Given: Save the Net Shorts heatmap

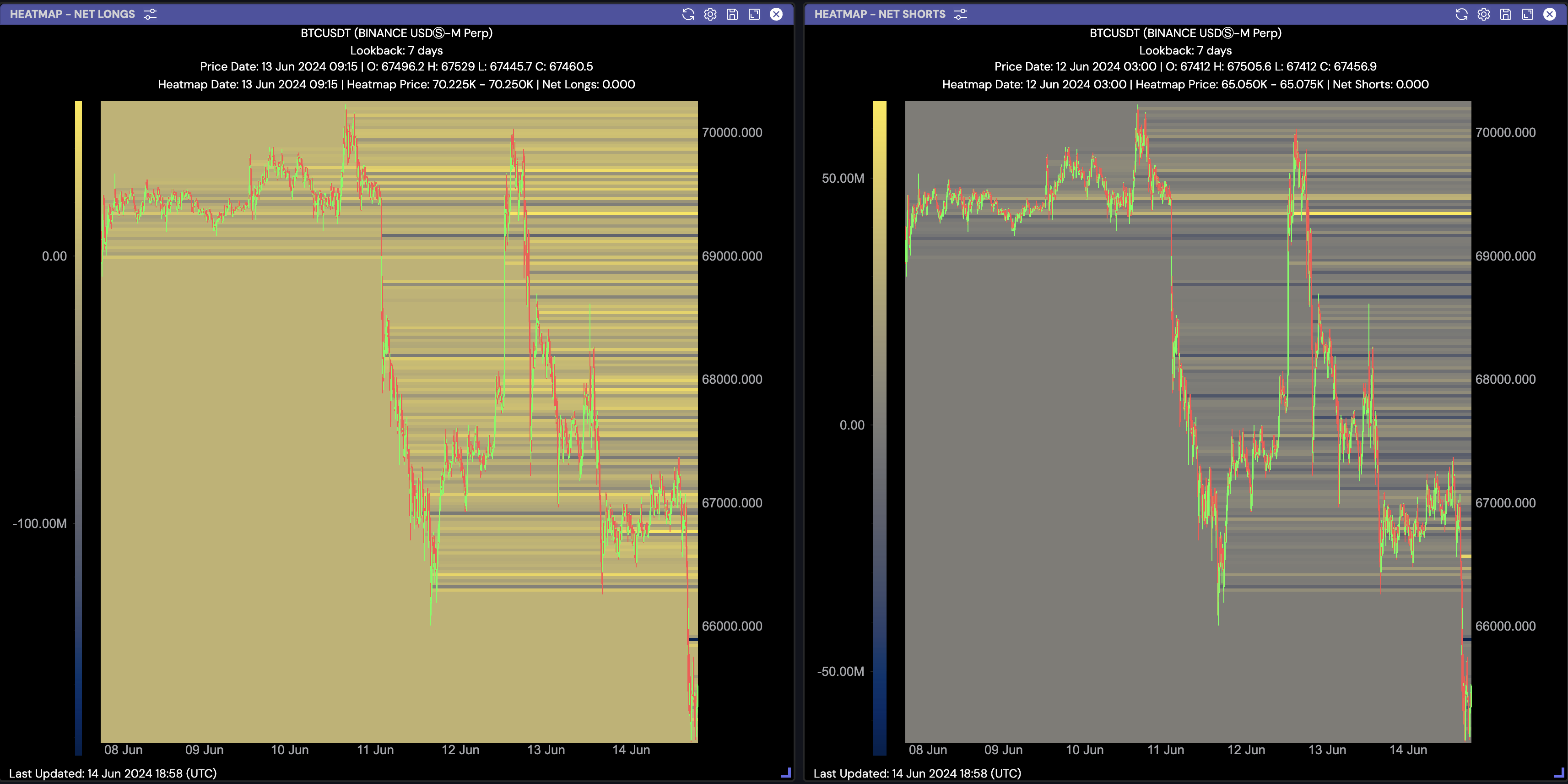Looking at the screenshot, I should click(x=1505, y=14).
